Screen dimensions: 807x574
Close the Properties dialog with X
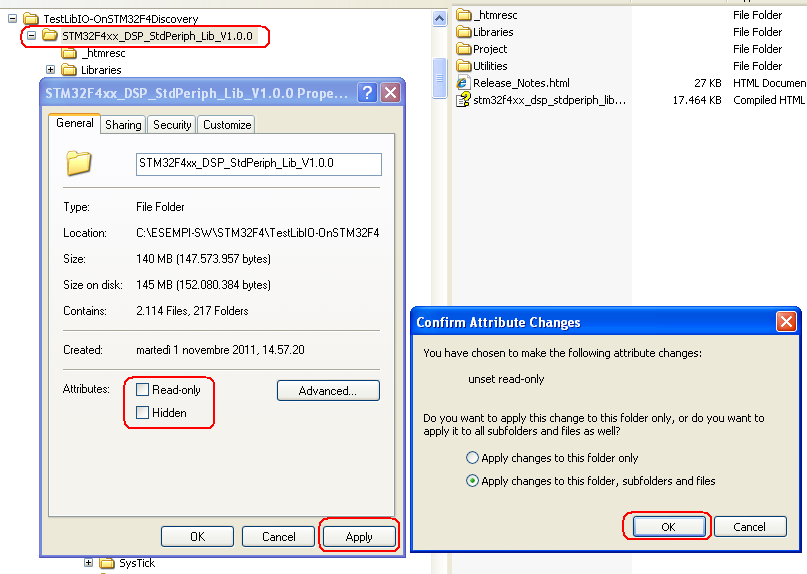[x=391, y=93]
